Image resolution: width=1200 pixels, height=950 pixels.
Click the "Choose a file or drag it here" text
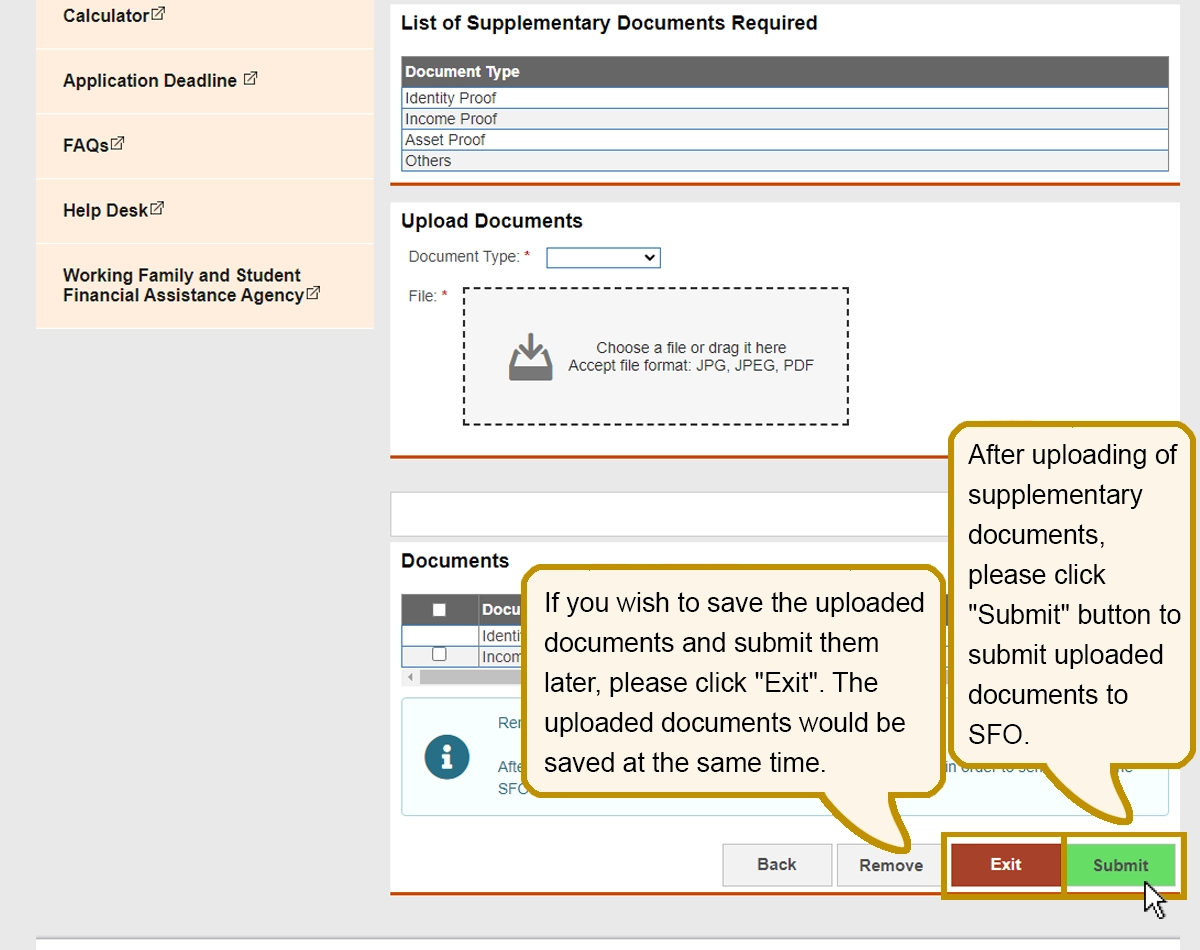691,348
